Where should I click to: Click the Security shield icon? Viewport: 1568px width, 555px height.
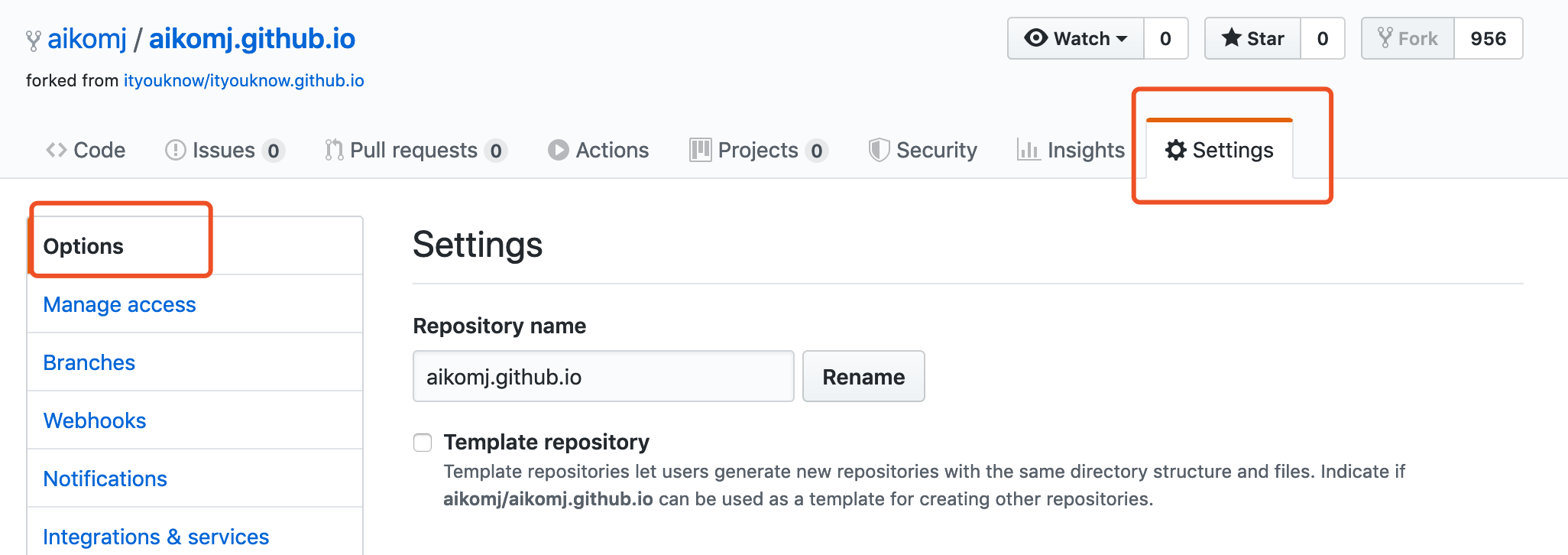pyautogui.click(x=879, y=150)
